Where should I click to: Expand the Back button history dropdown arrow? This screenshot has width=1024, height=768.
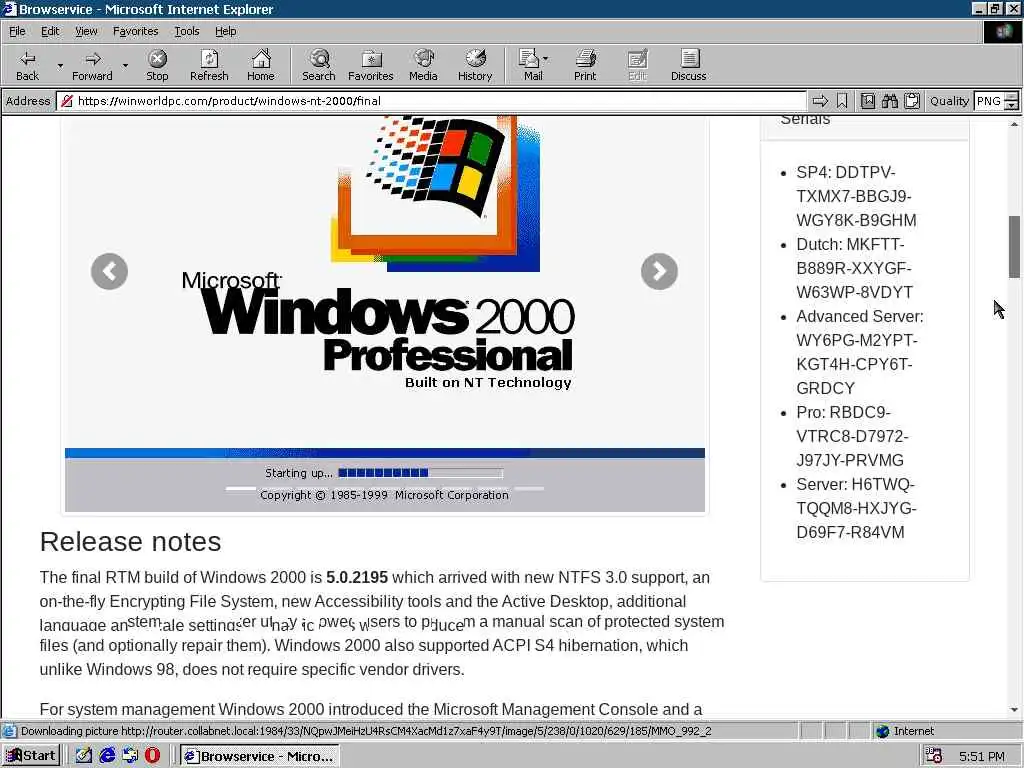60,65
